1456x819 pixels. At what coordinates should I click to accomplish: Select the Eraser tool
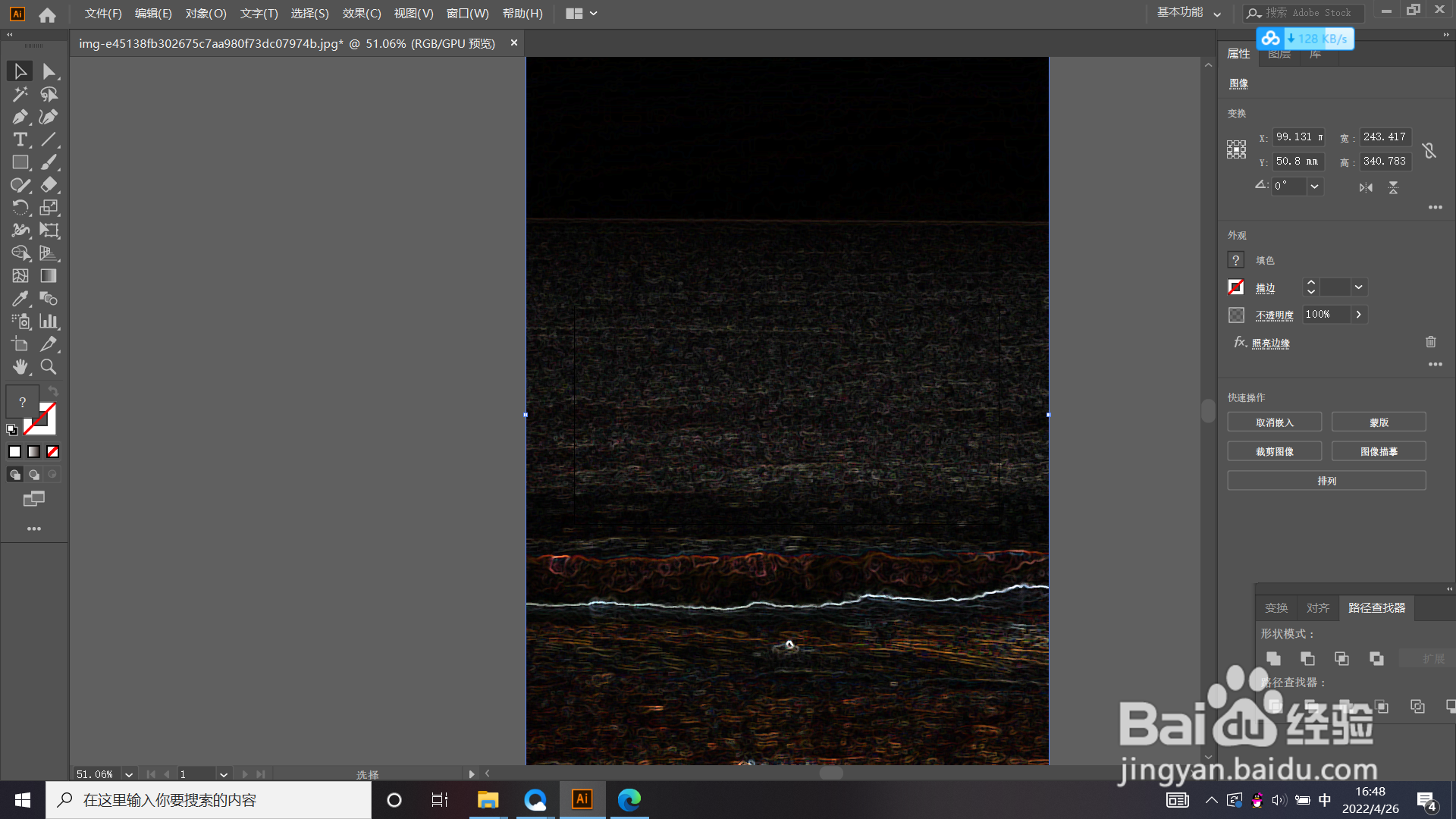[49, 185]
